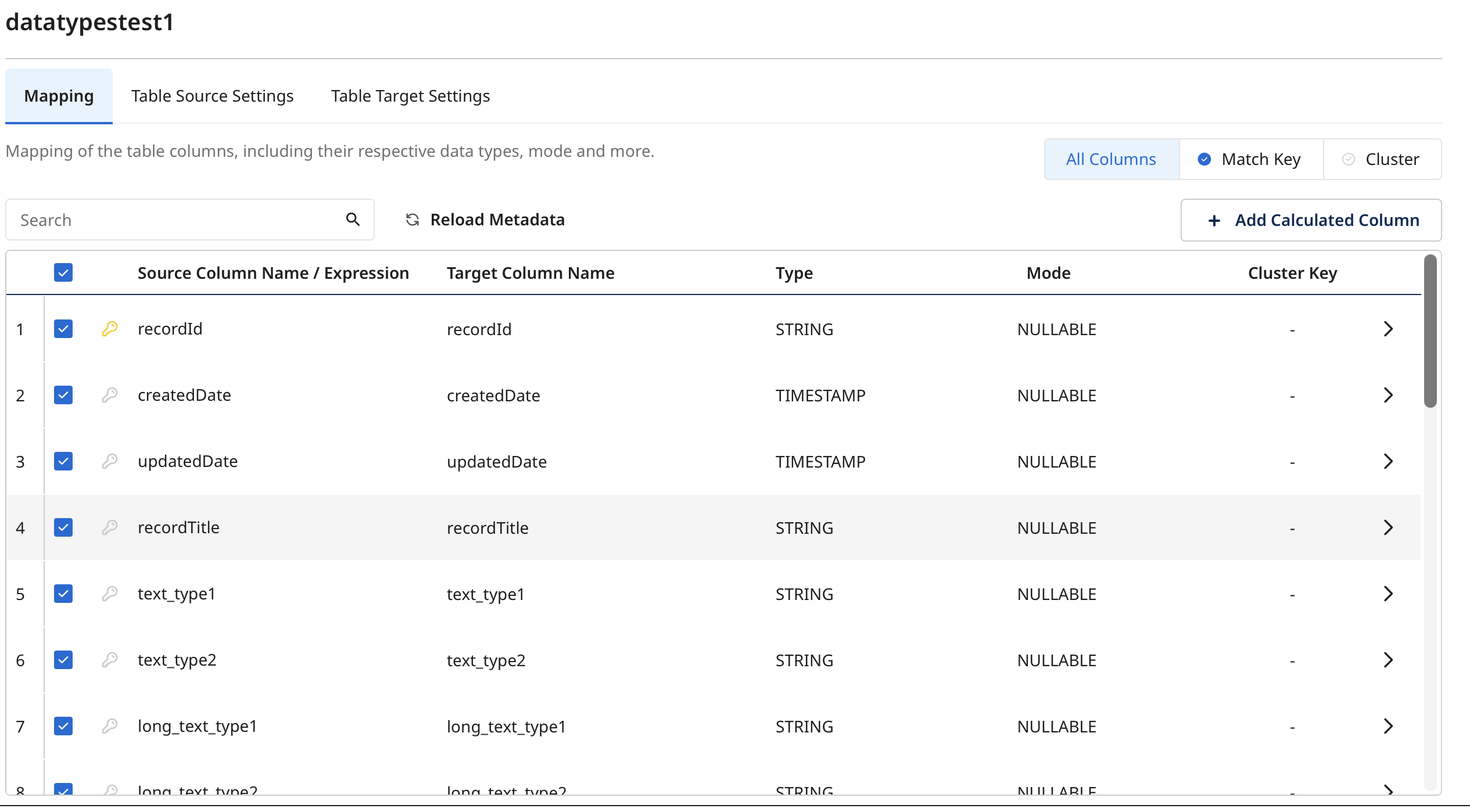The width and height of the screenshot is (1470, 812).
Task: Click the plus icon in Add Calculated Column
Action: coord(1214,221)
